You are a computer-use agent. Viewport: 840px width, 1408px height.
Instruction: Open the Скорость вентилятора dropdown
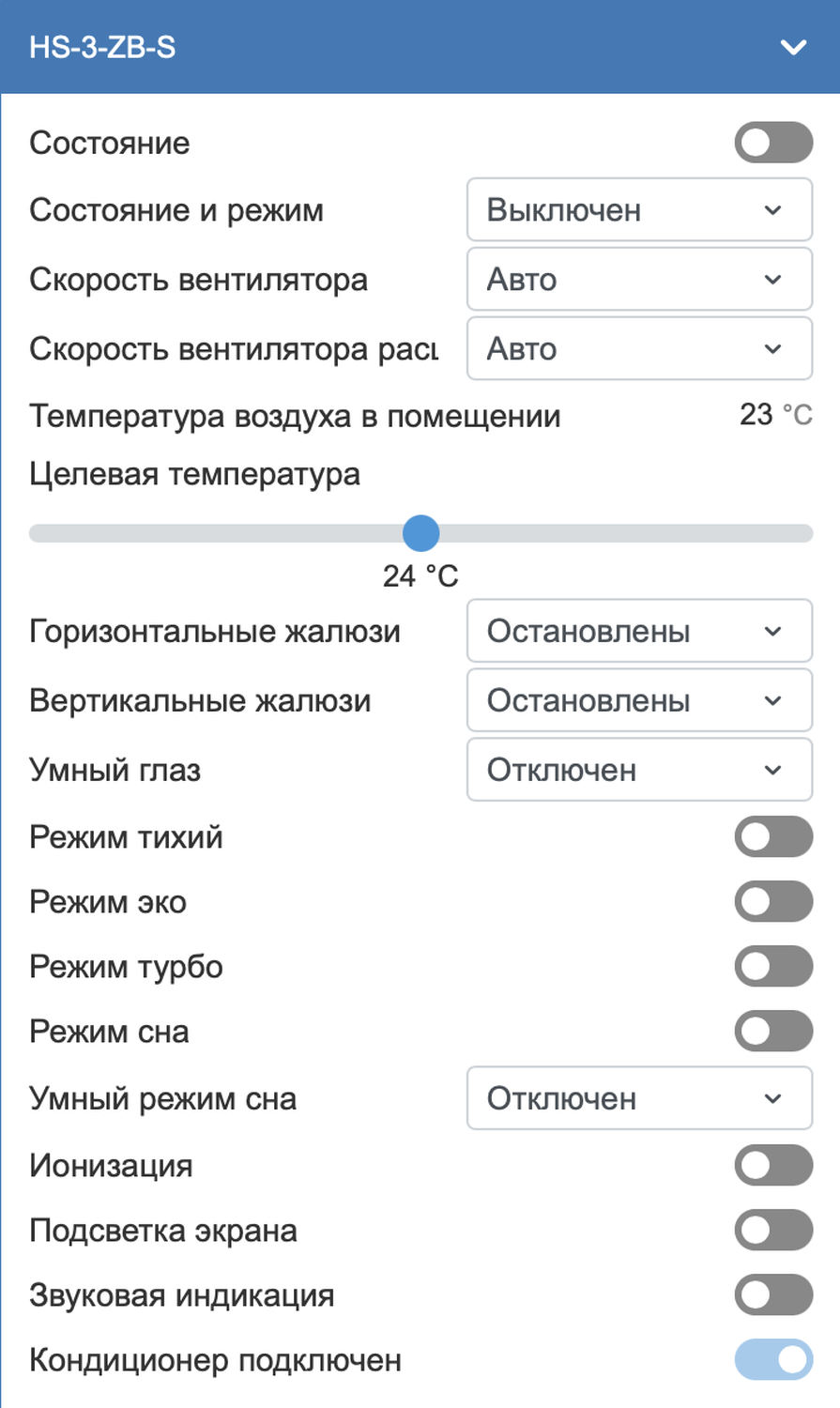(639, 280)
